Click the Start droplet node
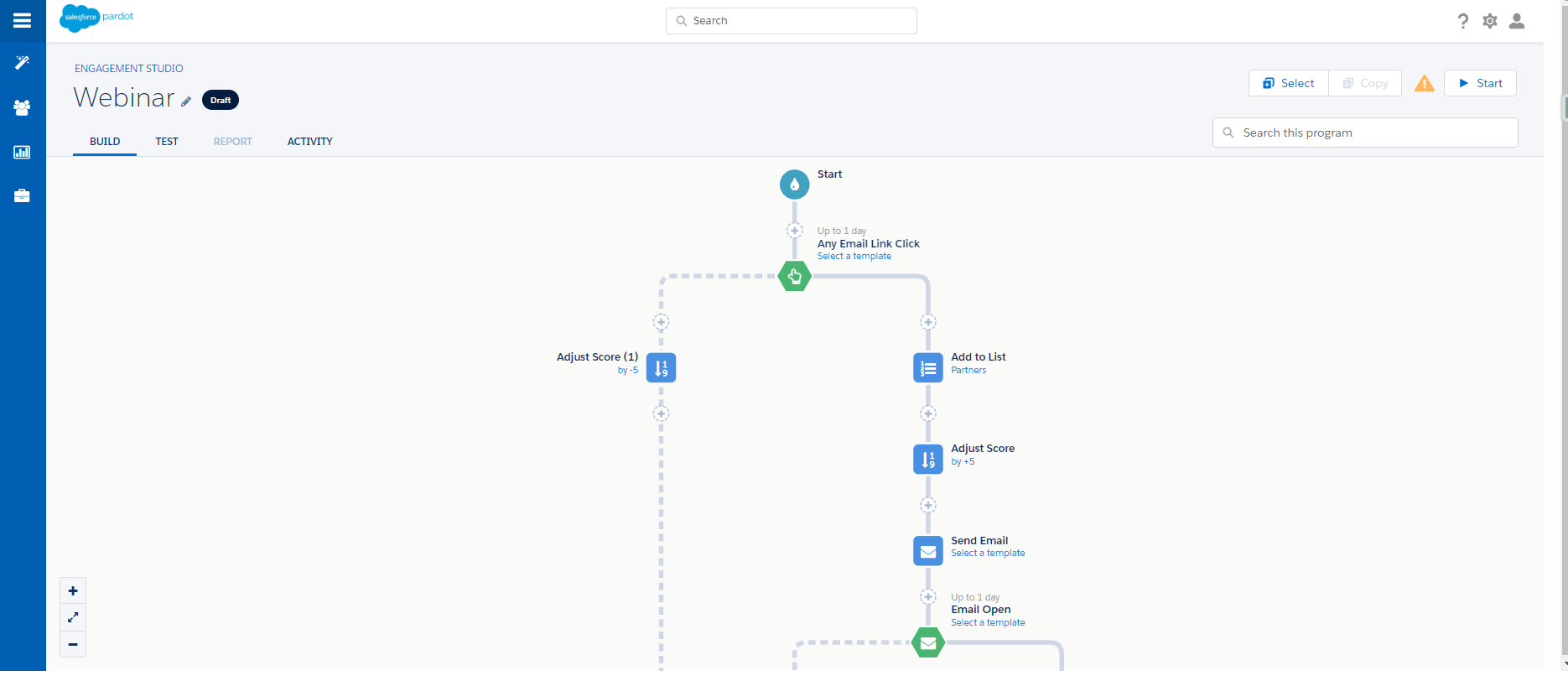The image size is (1568, 681). (x=795, y=185)
